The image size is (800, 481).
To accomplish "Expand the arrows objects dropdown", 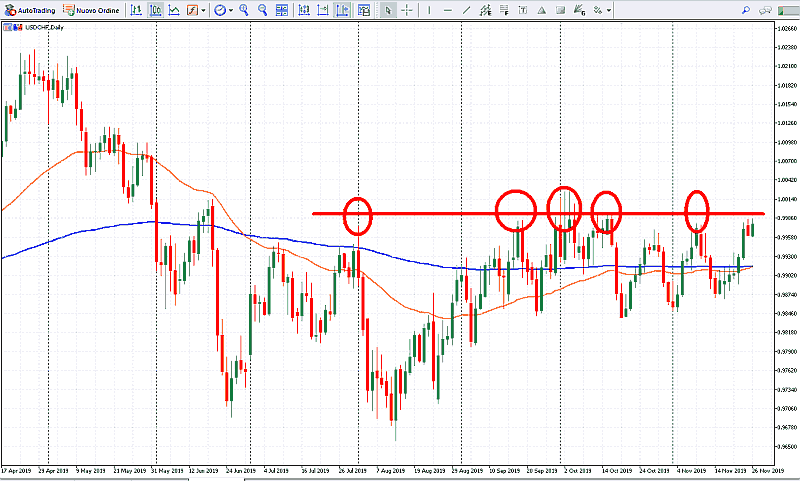I will [608, 10].
